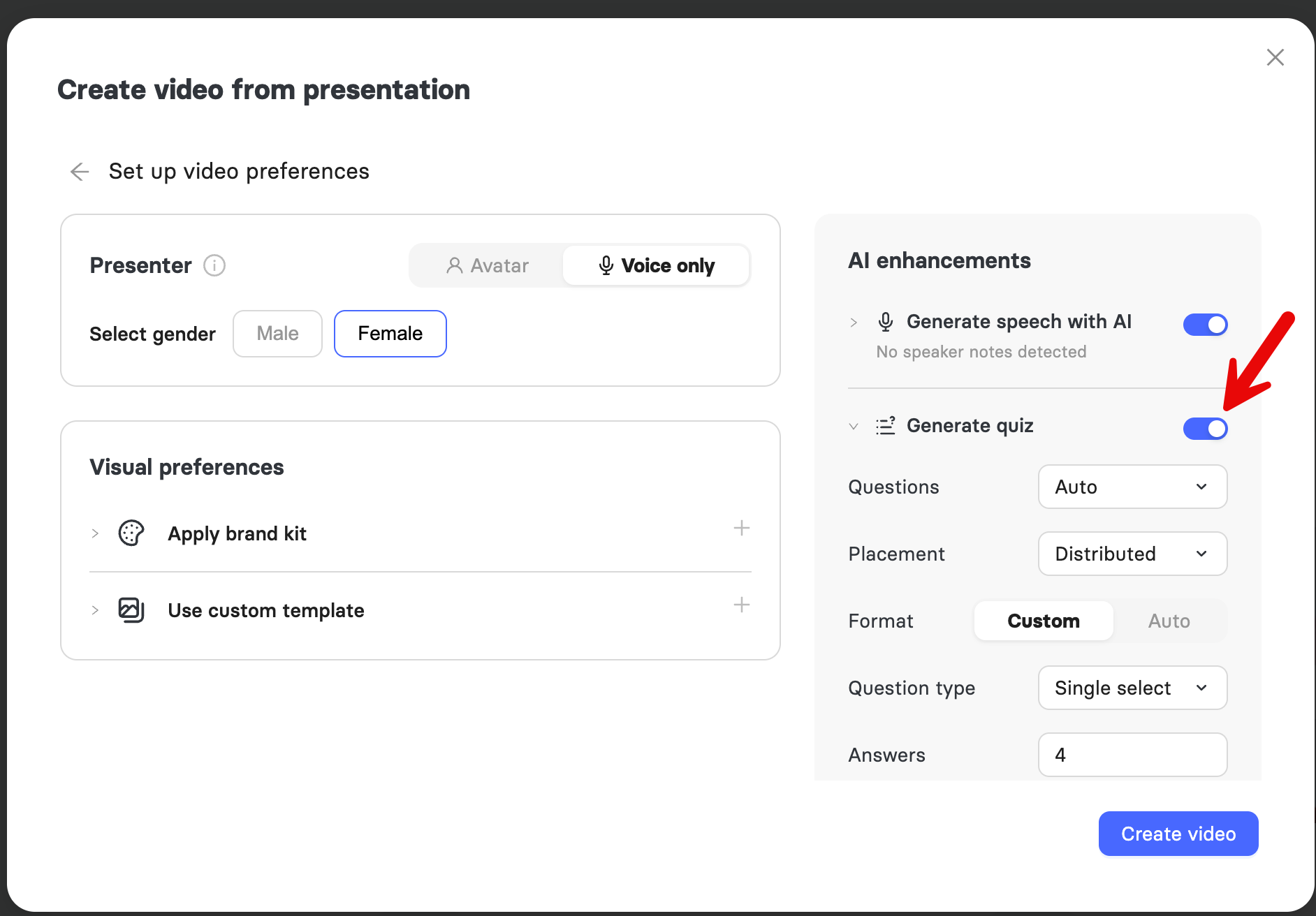Screen dimensions: 1316x916
Task: Turn off the Generate quiz toggle
Action: click(x=1206, y=429)
